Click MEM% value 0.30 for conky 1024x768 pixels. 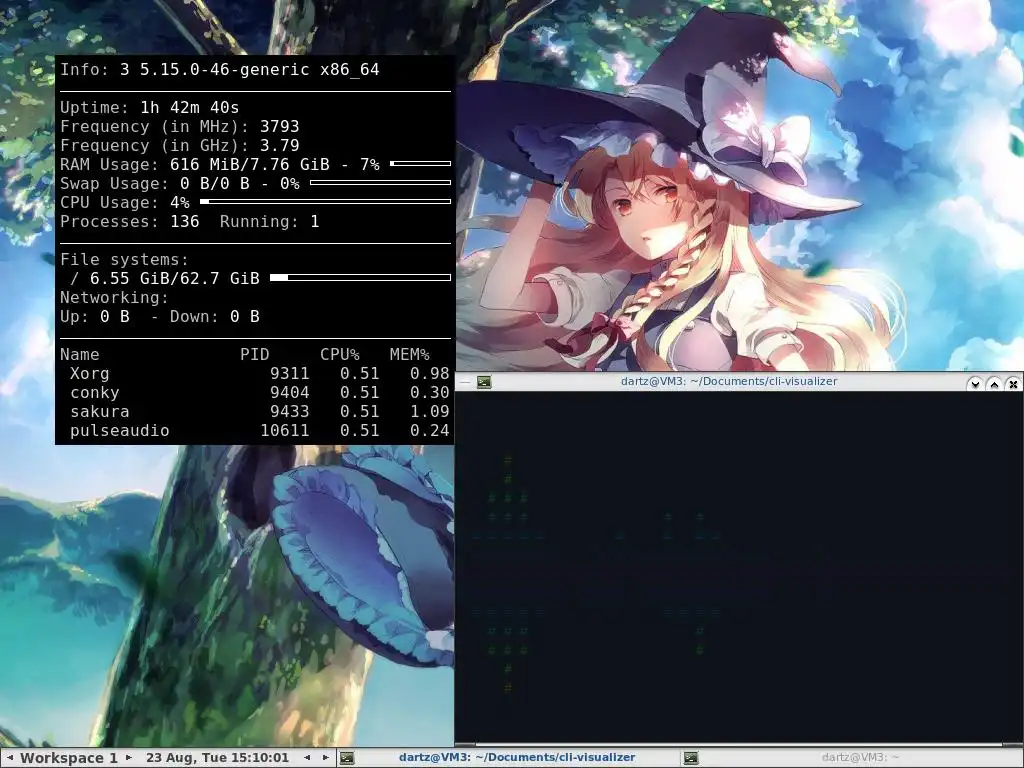[x=430, y=392]
